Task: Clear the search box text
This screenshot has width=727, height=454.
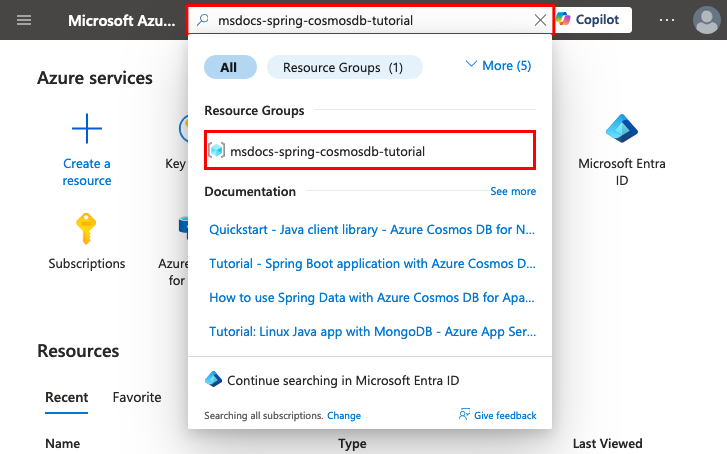Action: (x=540, y=20)
